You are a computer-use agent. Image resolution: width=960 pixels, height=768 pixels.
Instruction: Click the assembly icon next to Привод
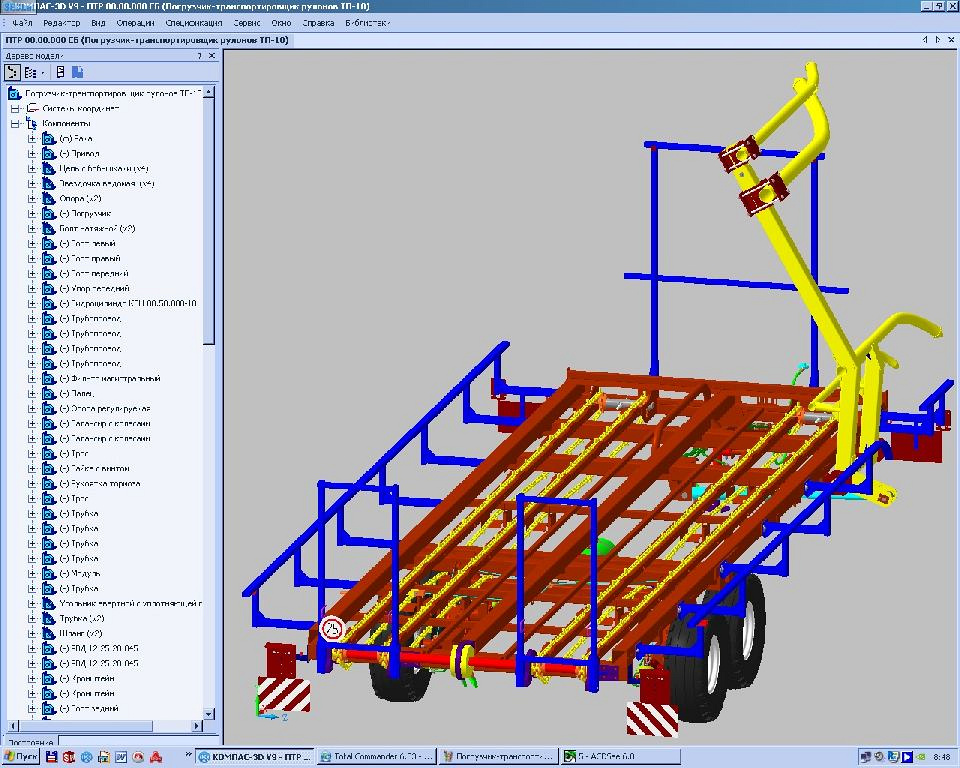point(49,154)
